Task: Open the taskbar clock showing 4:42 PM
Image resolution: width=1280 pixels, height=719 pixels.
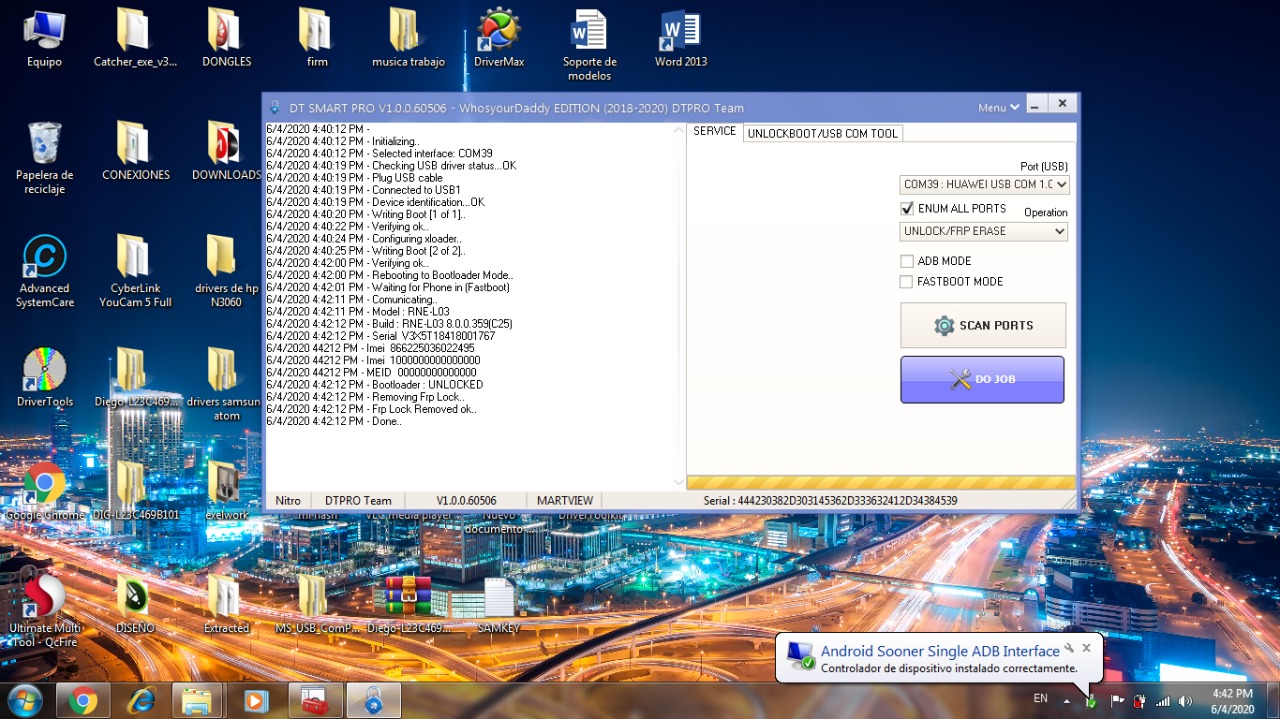Action: point(1232,701)
